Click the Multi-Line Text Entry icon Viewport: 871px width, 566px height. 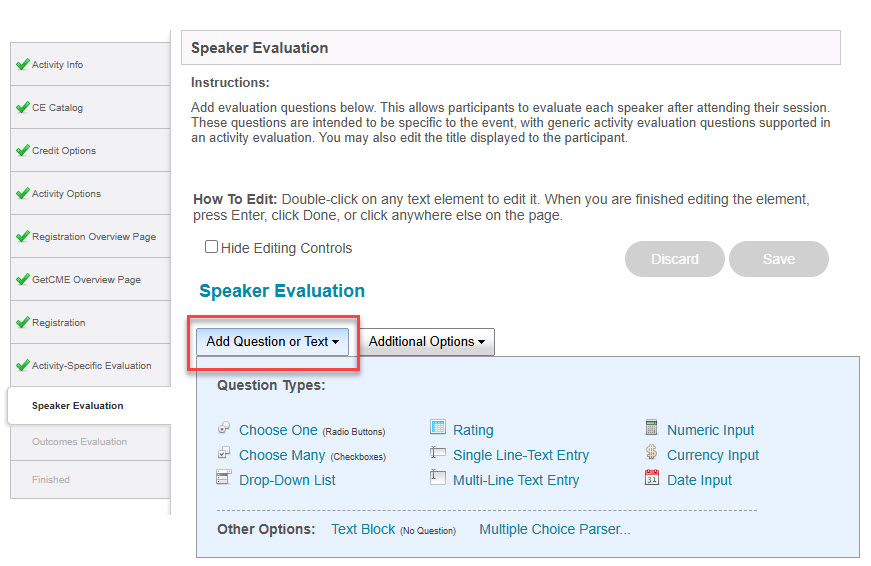pos(438,477)
